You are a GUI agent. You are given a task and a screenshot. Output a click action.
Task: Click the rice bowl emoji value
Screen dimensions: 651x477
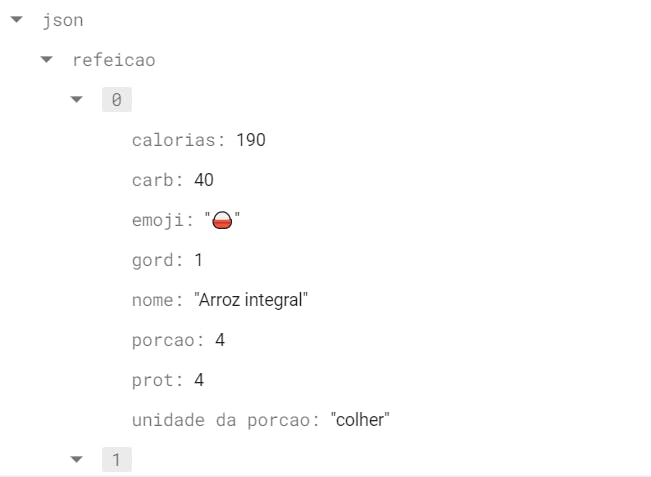[222, 221]
